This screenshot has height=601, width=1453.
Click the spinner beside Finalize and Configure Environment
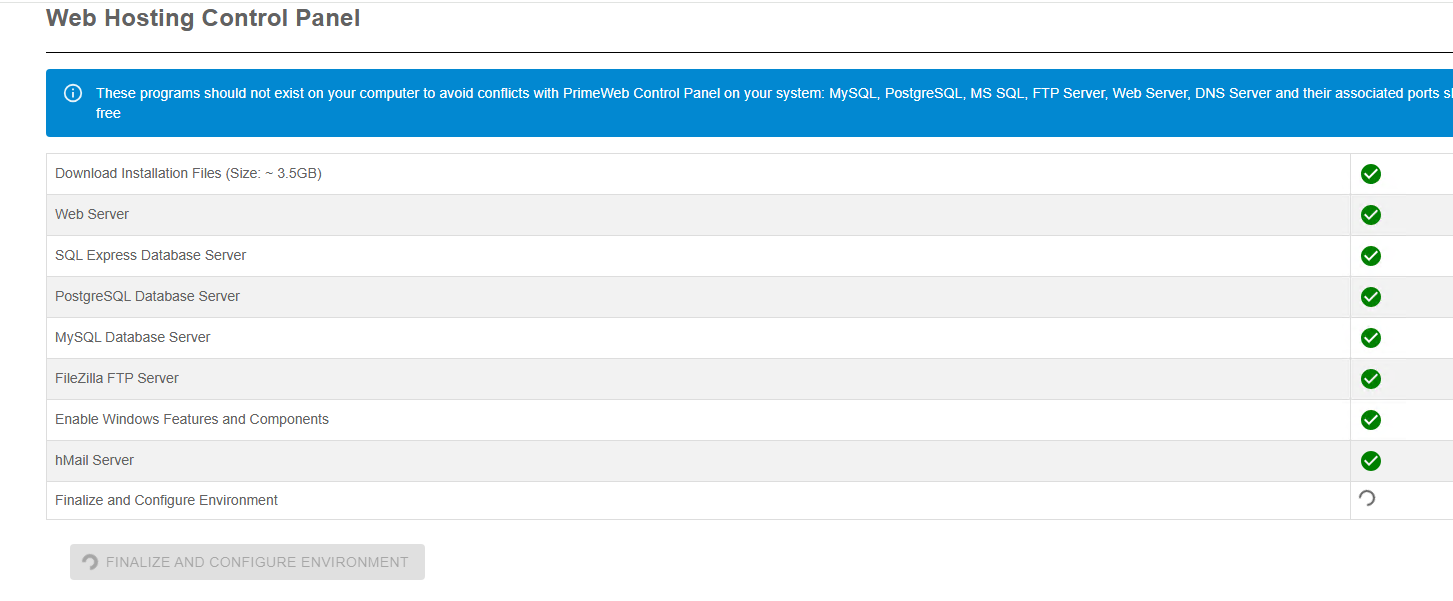(x=1367, y=497)
